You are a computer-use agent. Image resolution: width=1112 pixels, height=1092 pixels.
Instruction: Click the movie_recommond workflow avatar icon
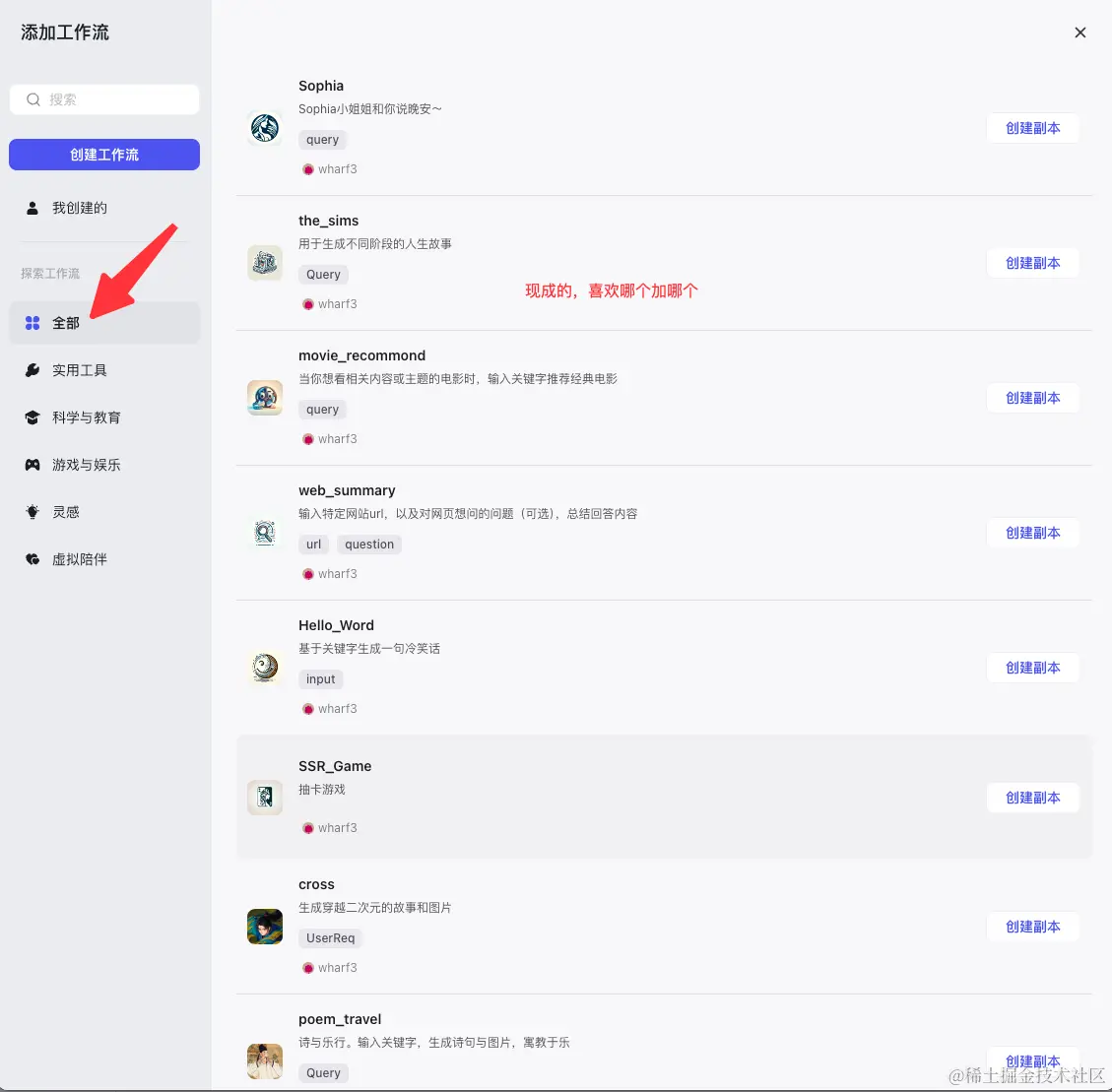click(265, 398)
